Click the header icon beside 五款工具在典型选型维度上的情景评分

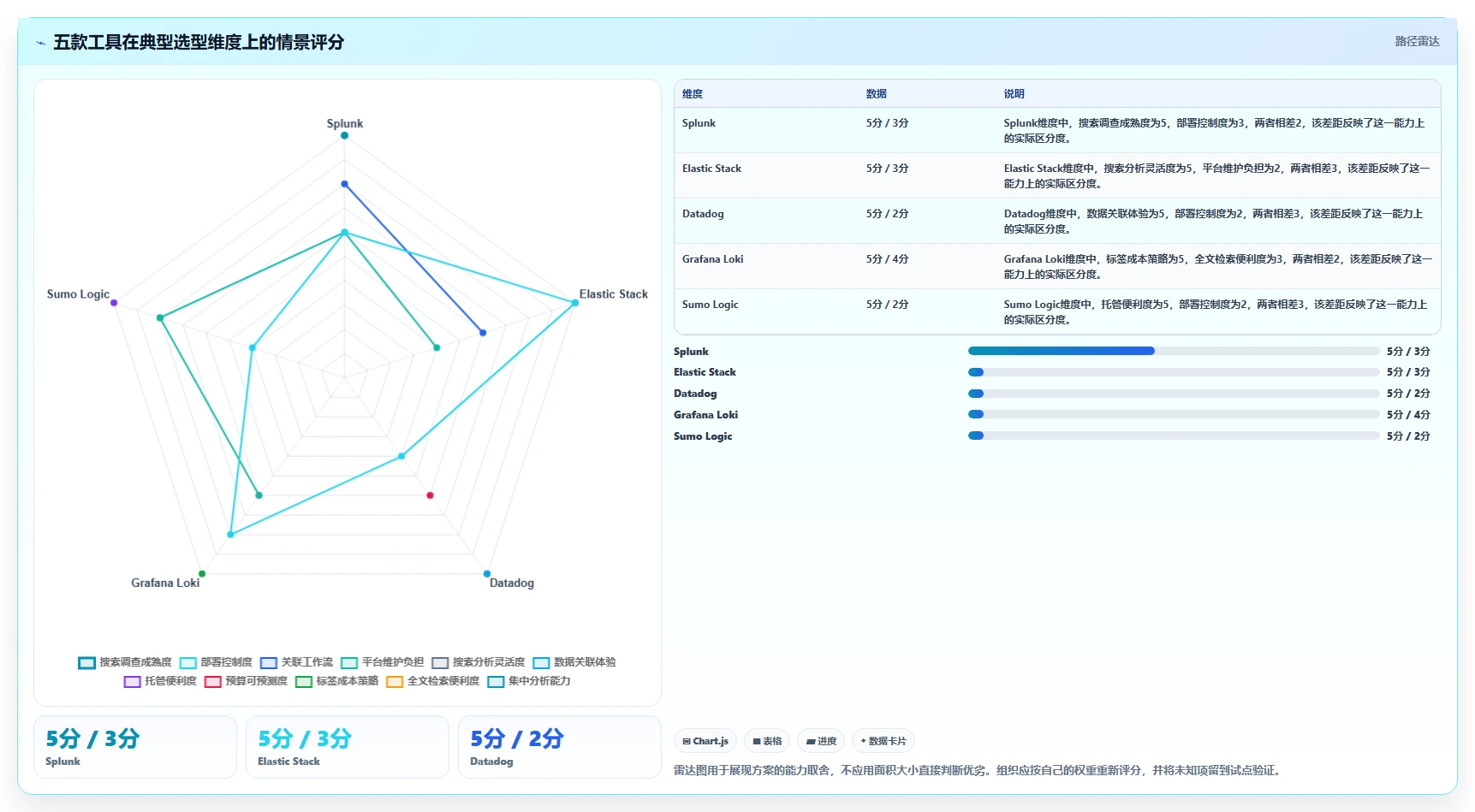coord(40,43)
